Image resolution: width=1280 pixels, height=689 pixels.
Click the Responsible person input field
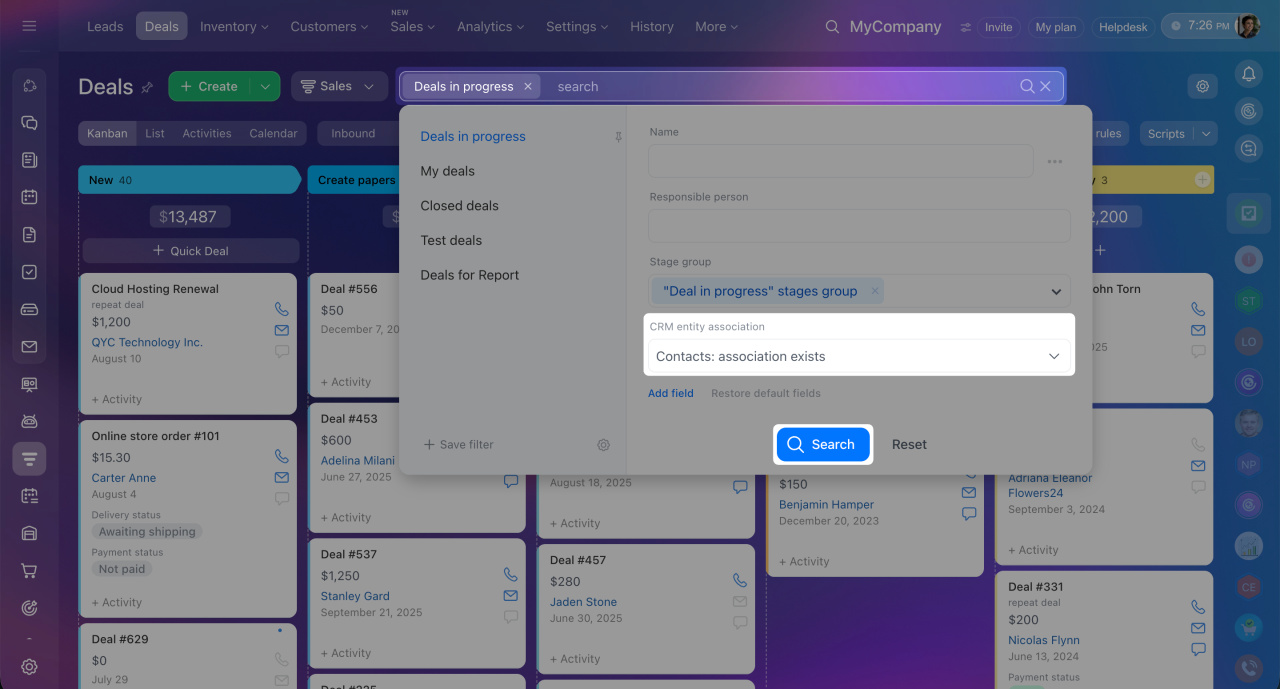tap(859, 226)
